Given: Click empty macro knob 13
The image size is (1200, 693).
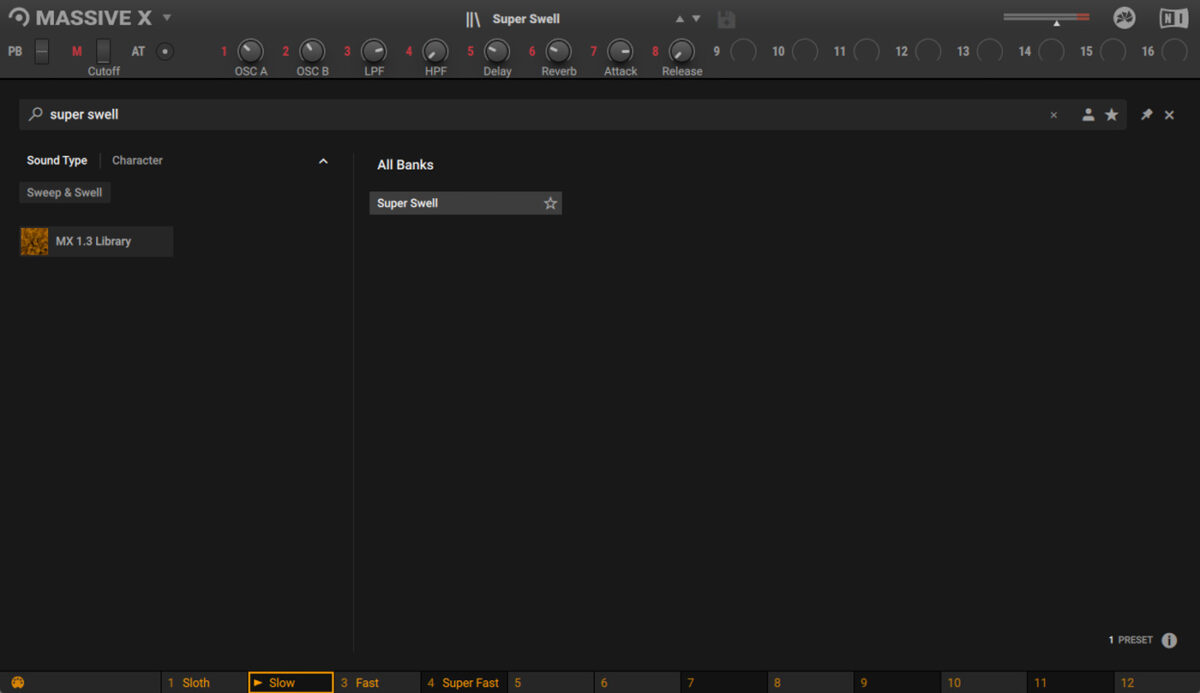Looking at the screenshot, I should point(990,51).
